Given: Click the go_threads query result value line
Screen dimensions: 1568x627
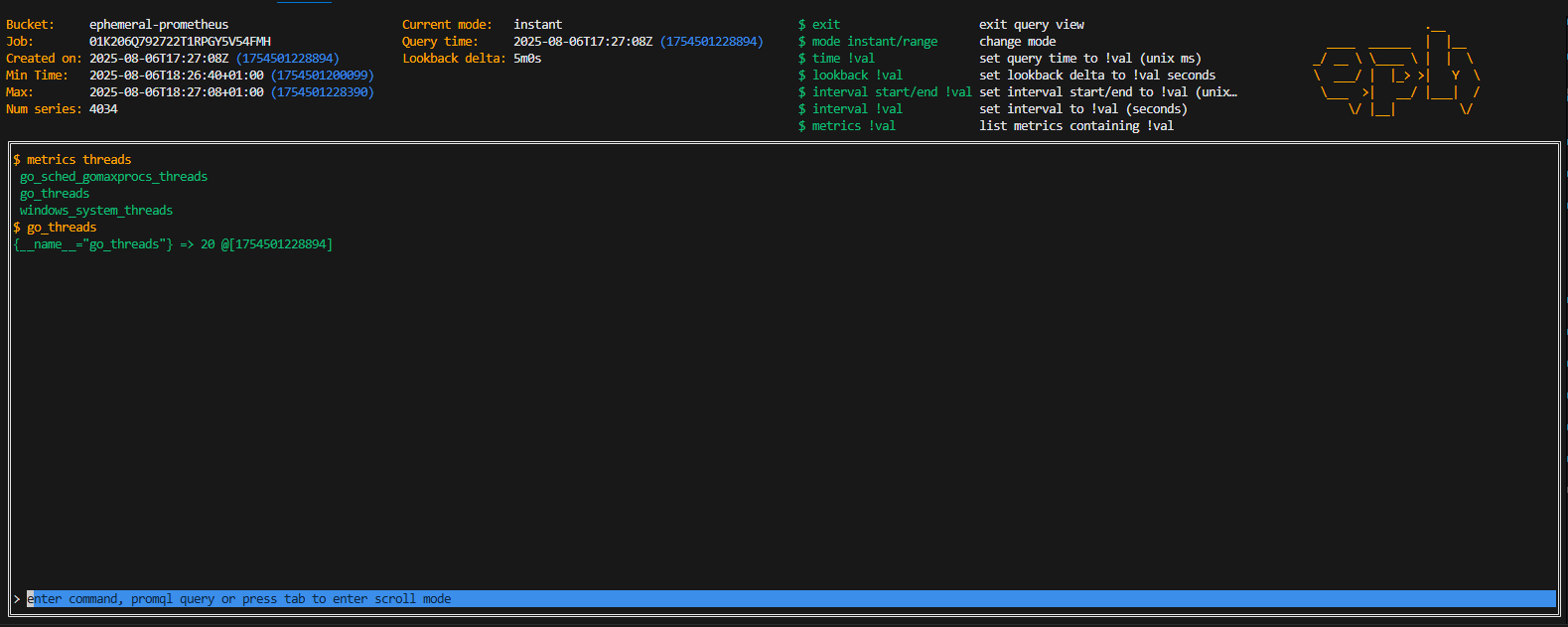Looking at the screenshot, I should click(174, 244).
